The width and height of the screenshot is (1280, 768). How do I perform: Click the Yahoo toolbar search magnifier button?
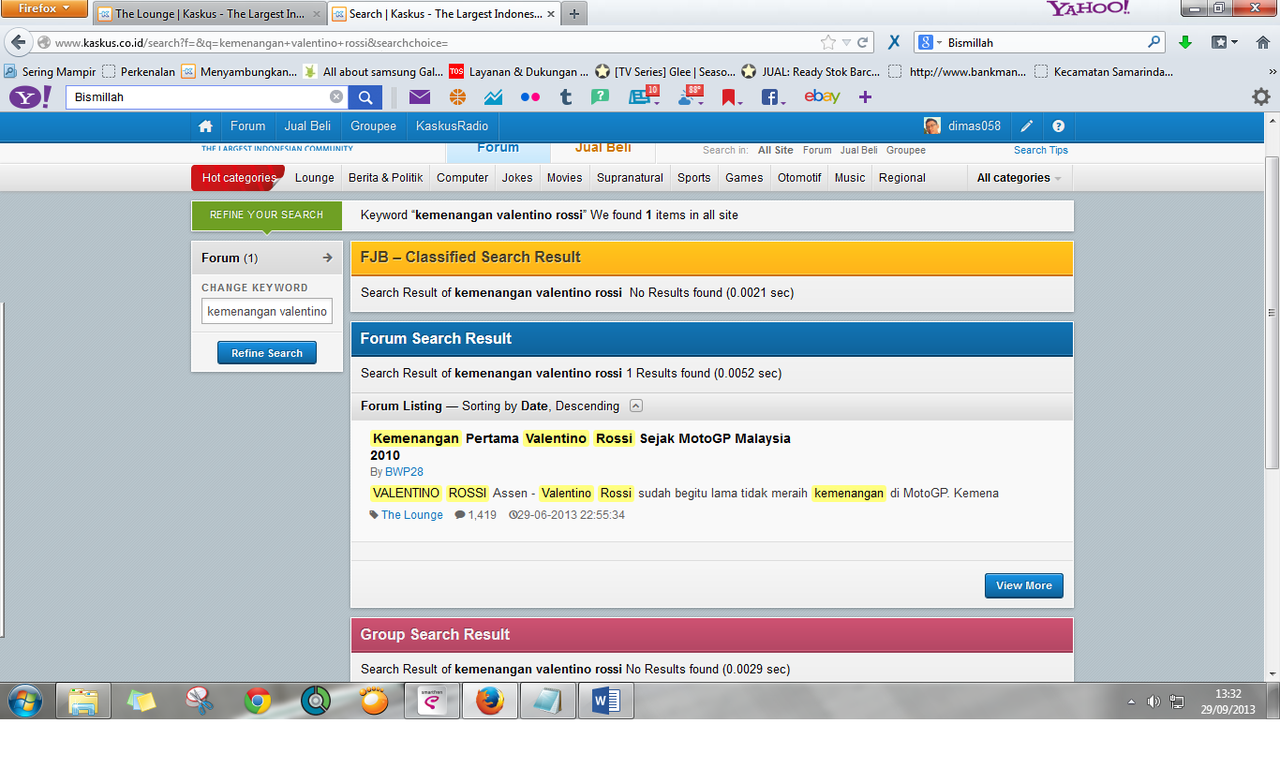coord(366,97)
